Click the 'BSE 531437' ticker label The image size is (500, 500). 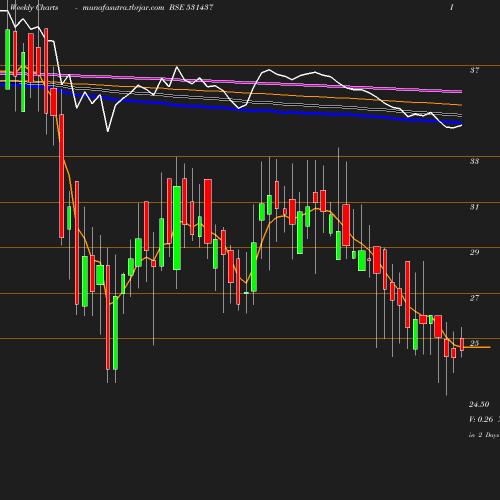[x=191, y=7]
